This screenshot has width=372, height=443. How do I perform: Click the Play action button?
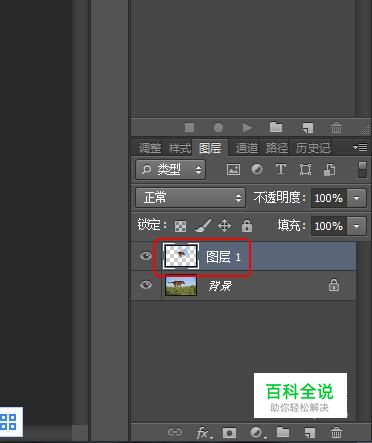point(247,127)
